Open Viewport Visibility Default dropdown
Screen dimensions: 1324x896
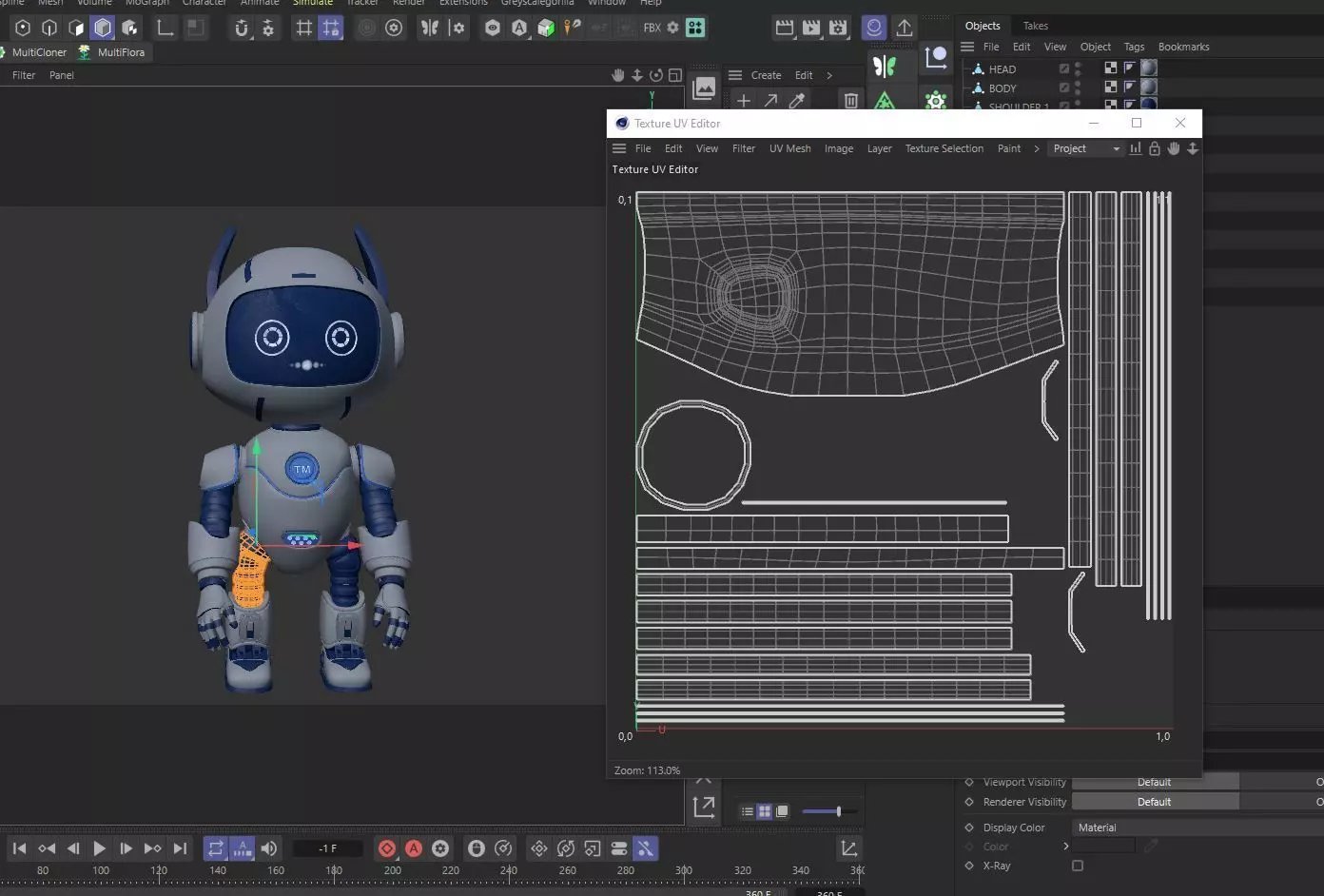[1155, 782]
